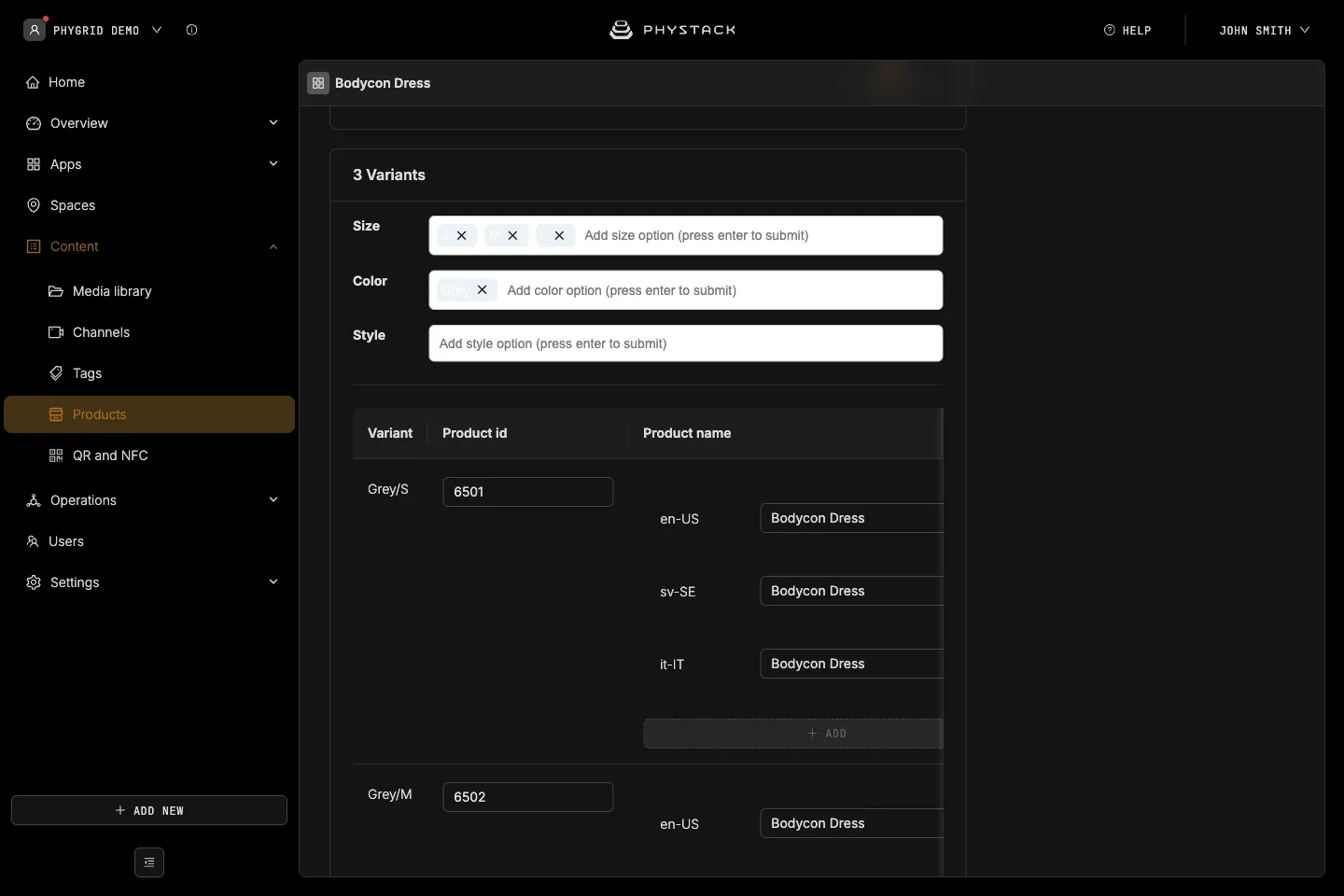Click the Channels icon
This screenshot has width=1344, height=896.
pyautogui.click(x=56, y=332)
